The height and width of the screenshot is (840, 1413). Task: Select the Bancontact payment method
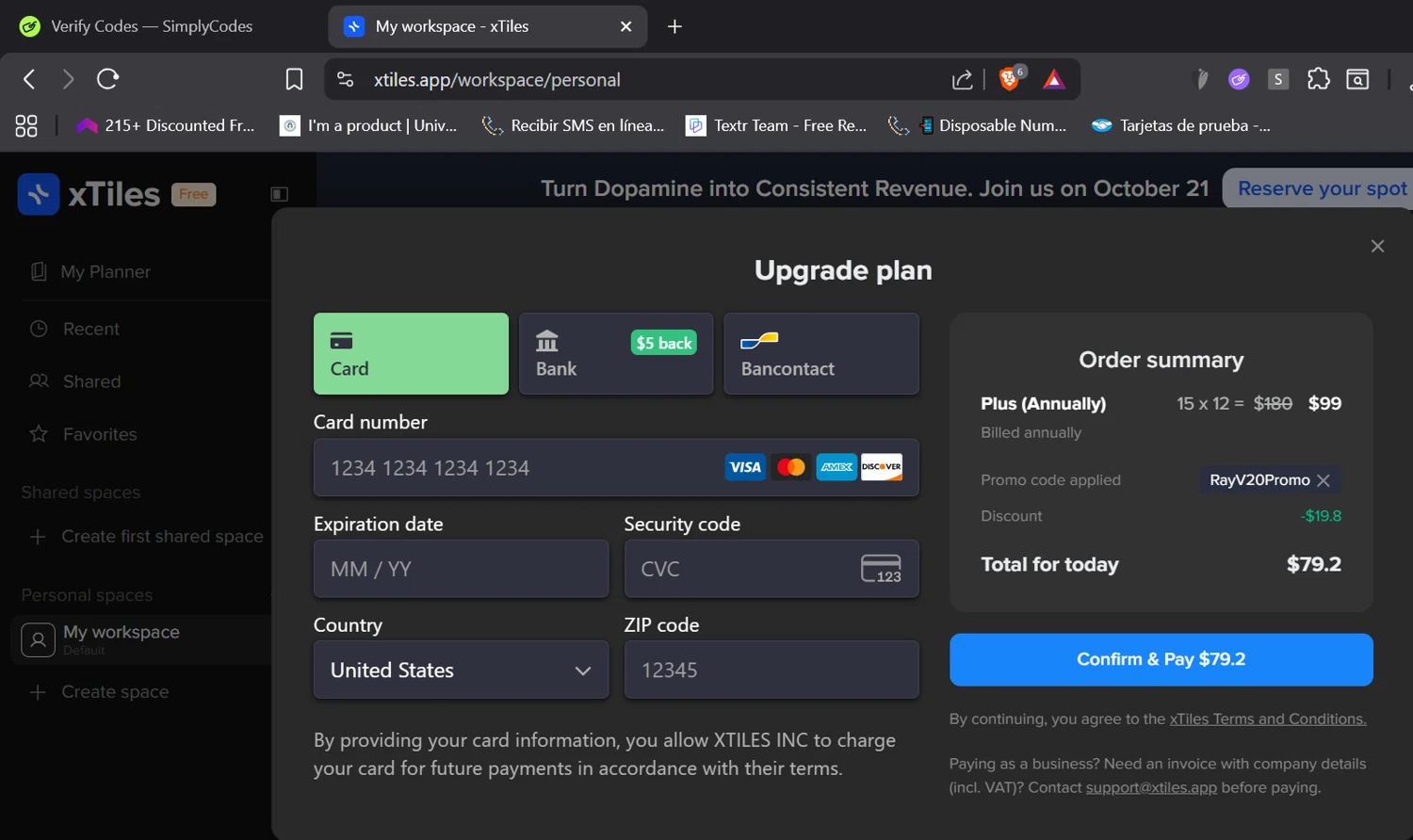[x=821, y=353]
